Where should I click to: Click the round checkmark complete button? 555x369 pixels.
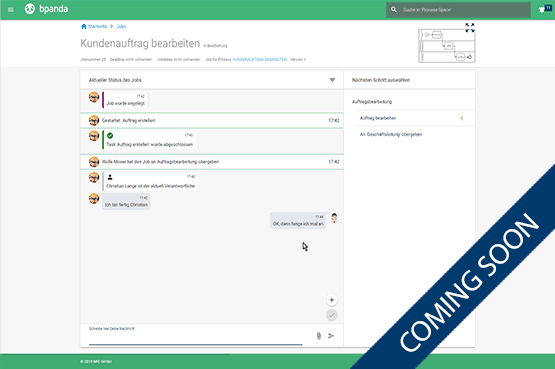click(x=332, y=315)
